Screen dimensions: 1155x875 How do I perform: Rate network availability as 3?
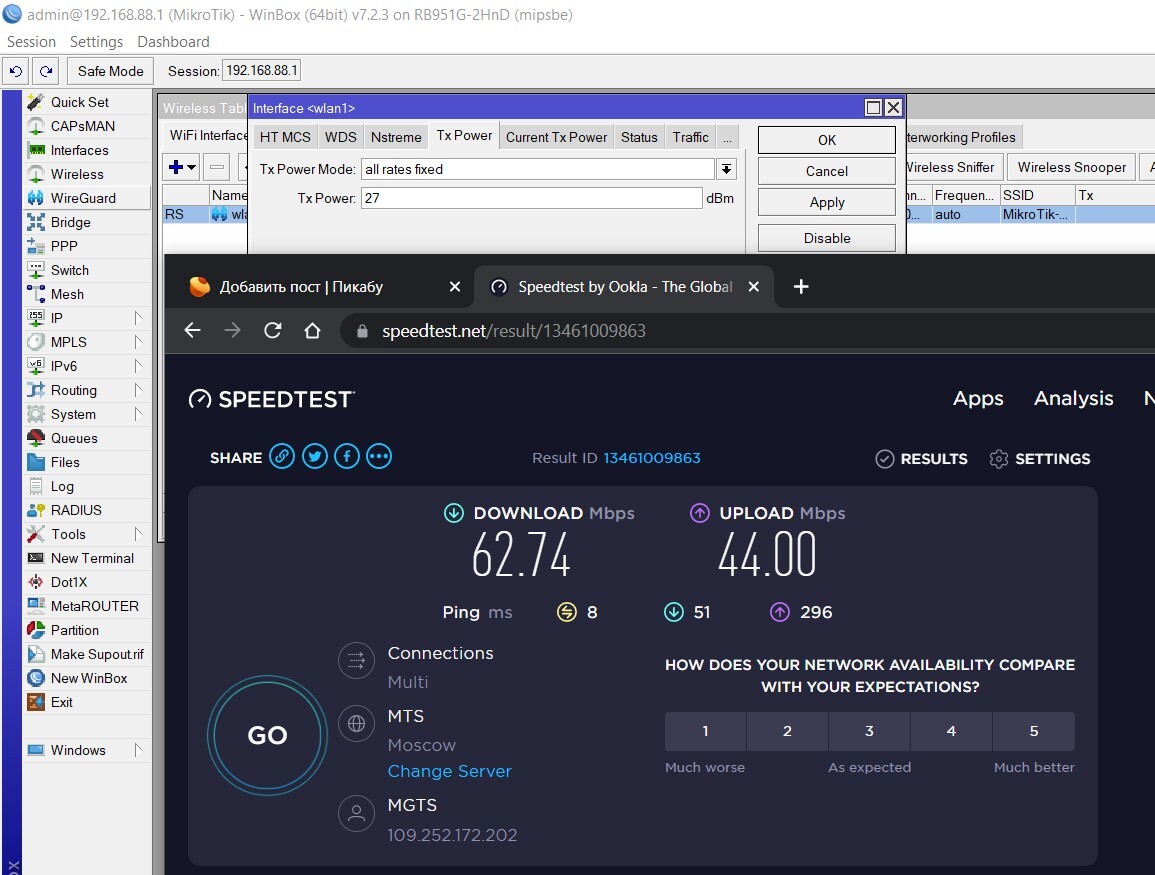[x=869, y=731]
